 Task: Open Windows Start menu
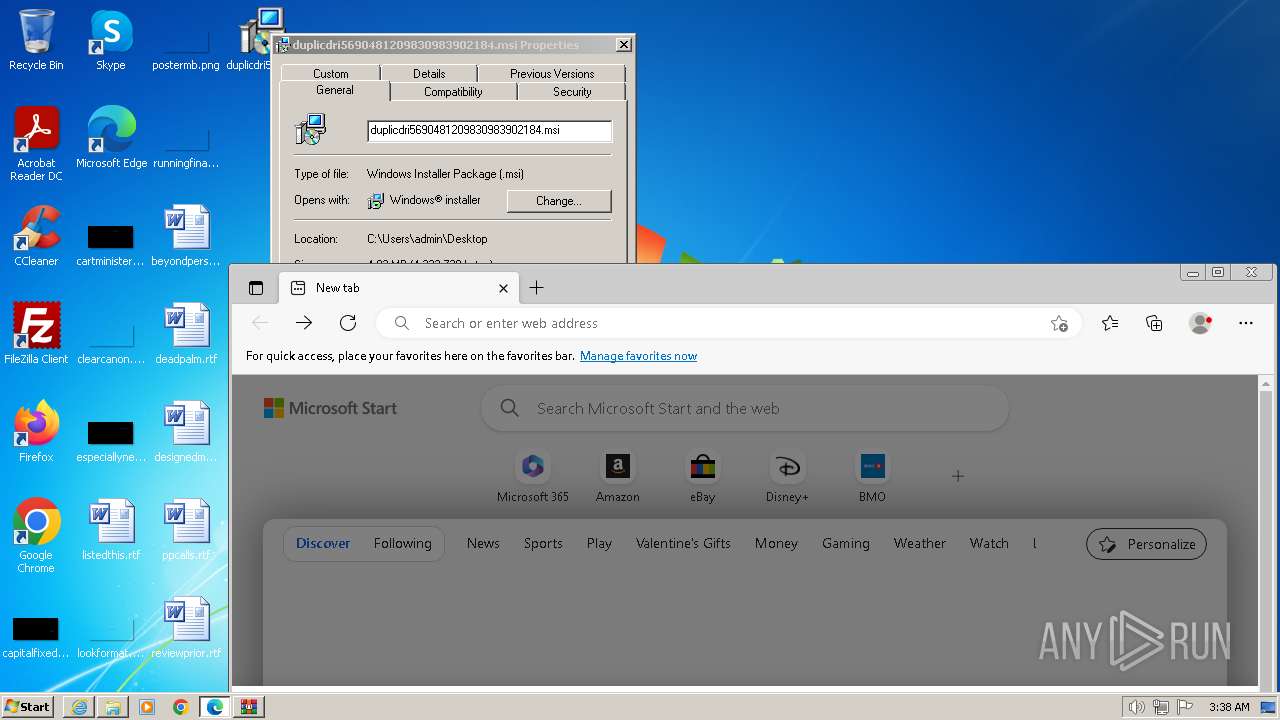[27, 707]
